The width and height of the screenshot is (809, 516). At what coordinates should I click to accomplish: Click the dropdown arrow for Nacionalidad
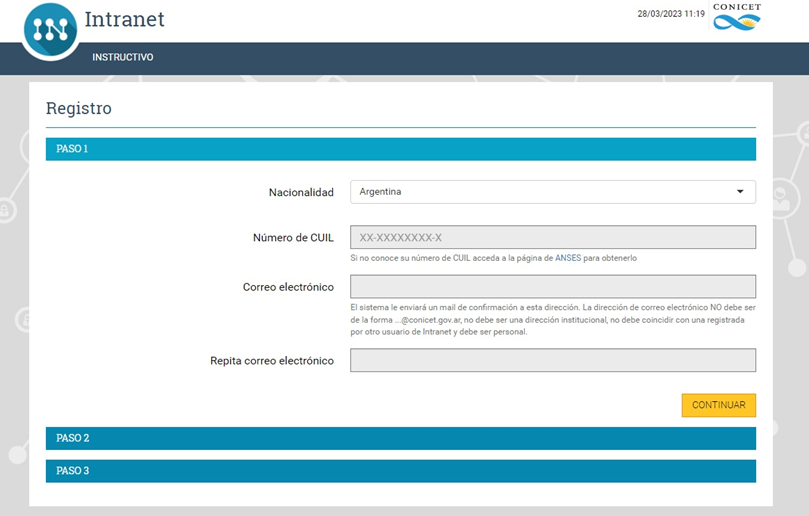(740, 192)
